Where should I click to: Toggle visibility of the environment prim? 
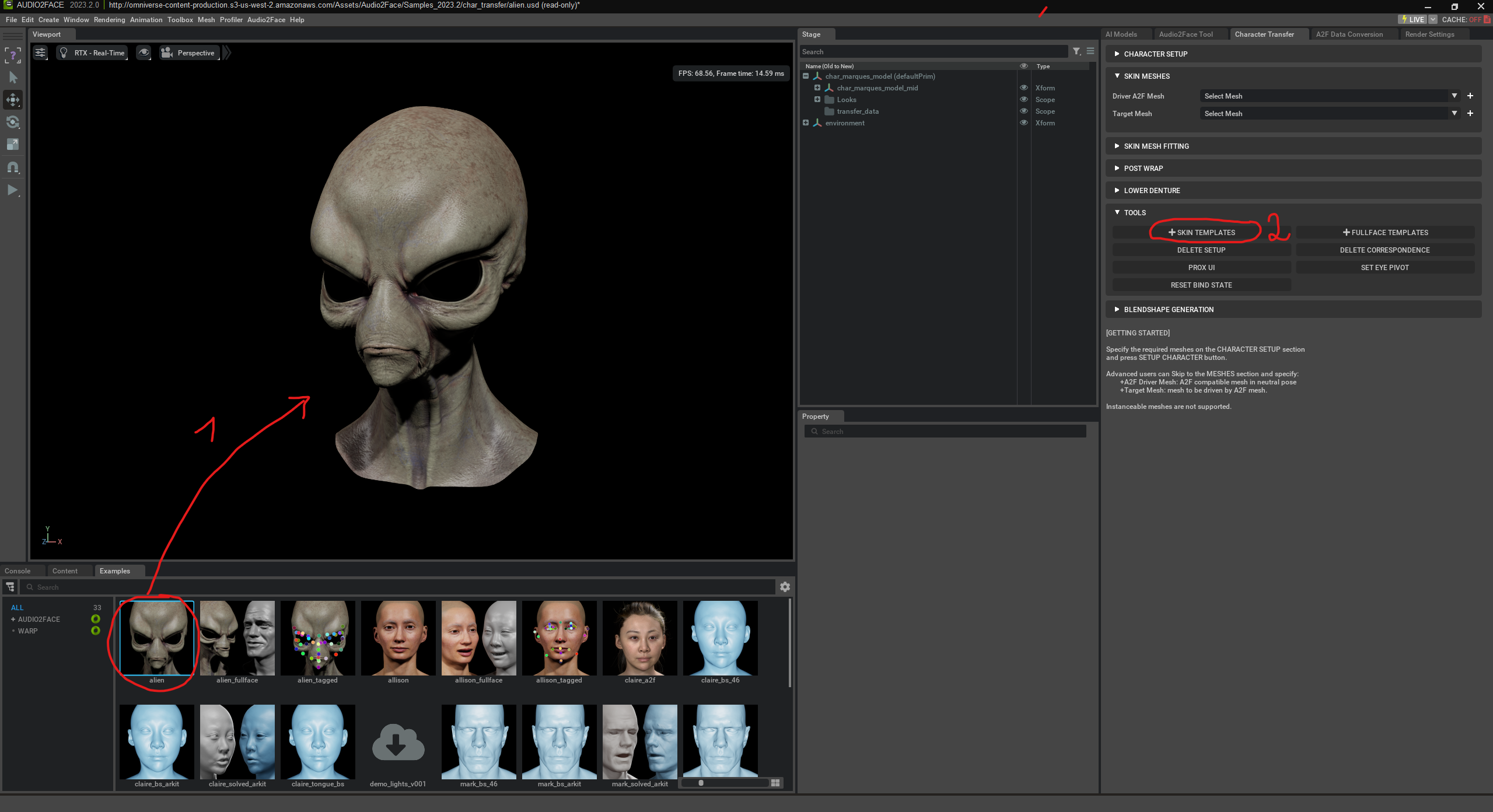tap(1023, 123)
